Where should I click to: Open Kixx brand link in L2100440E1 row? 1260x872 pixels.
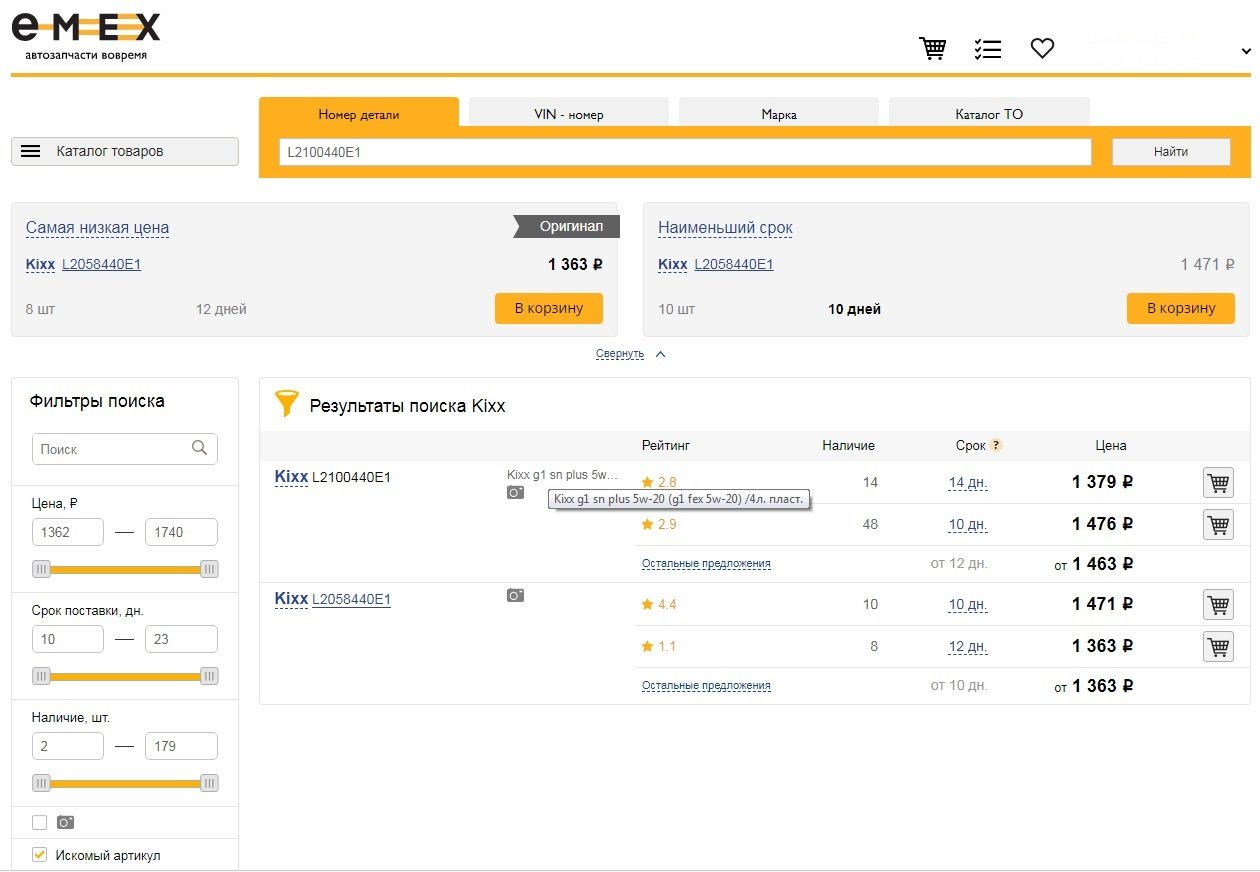coord(291,477)
